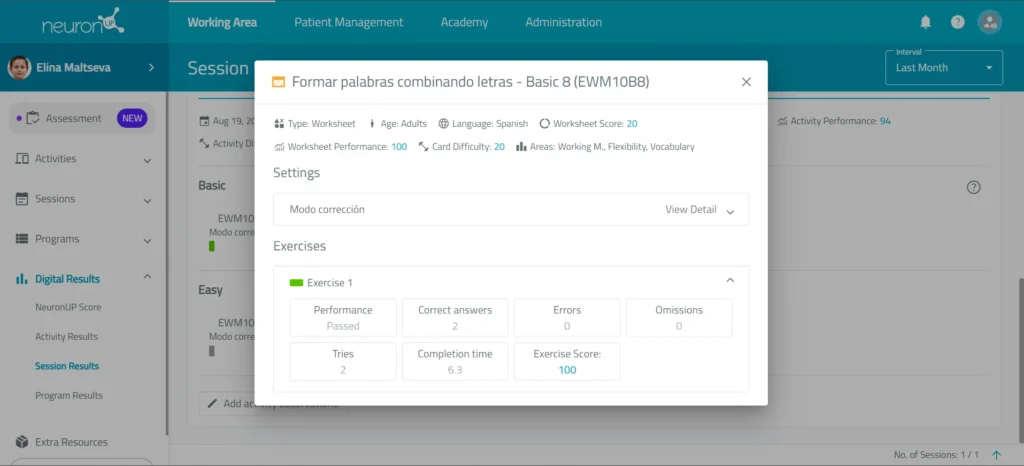The image size is (1024, 466).
Task: Click the Sessions calendar icon
Action: (x=22, y=199)
